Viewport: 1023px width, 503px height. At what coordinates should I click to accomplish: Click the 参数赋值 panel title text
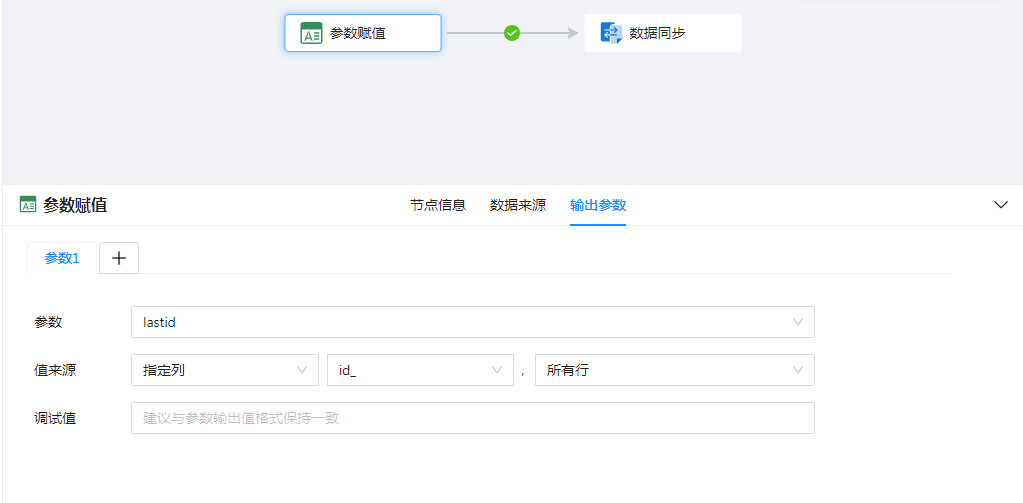pyautogui.click(x=75, y=205)
